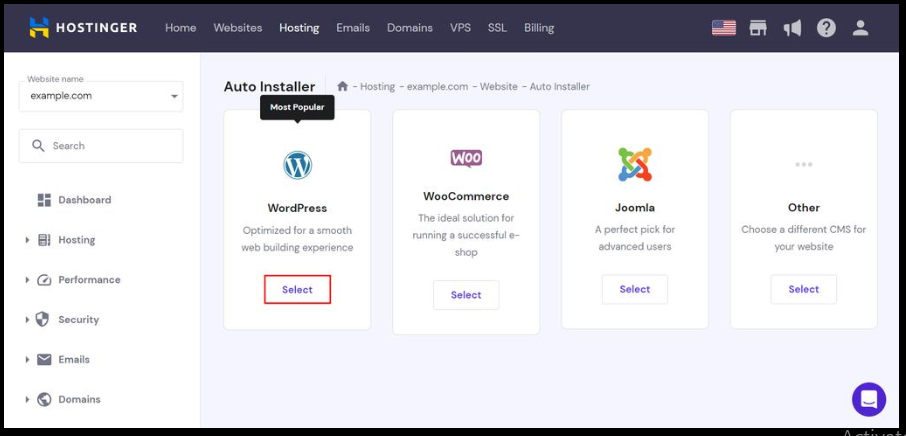
Task: Click the example.com breadcrumb link
Action: click(437, 86)
